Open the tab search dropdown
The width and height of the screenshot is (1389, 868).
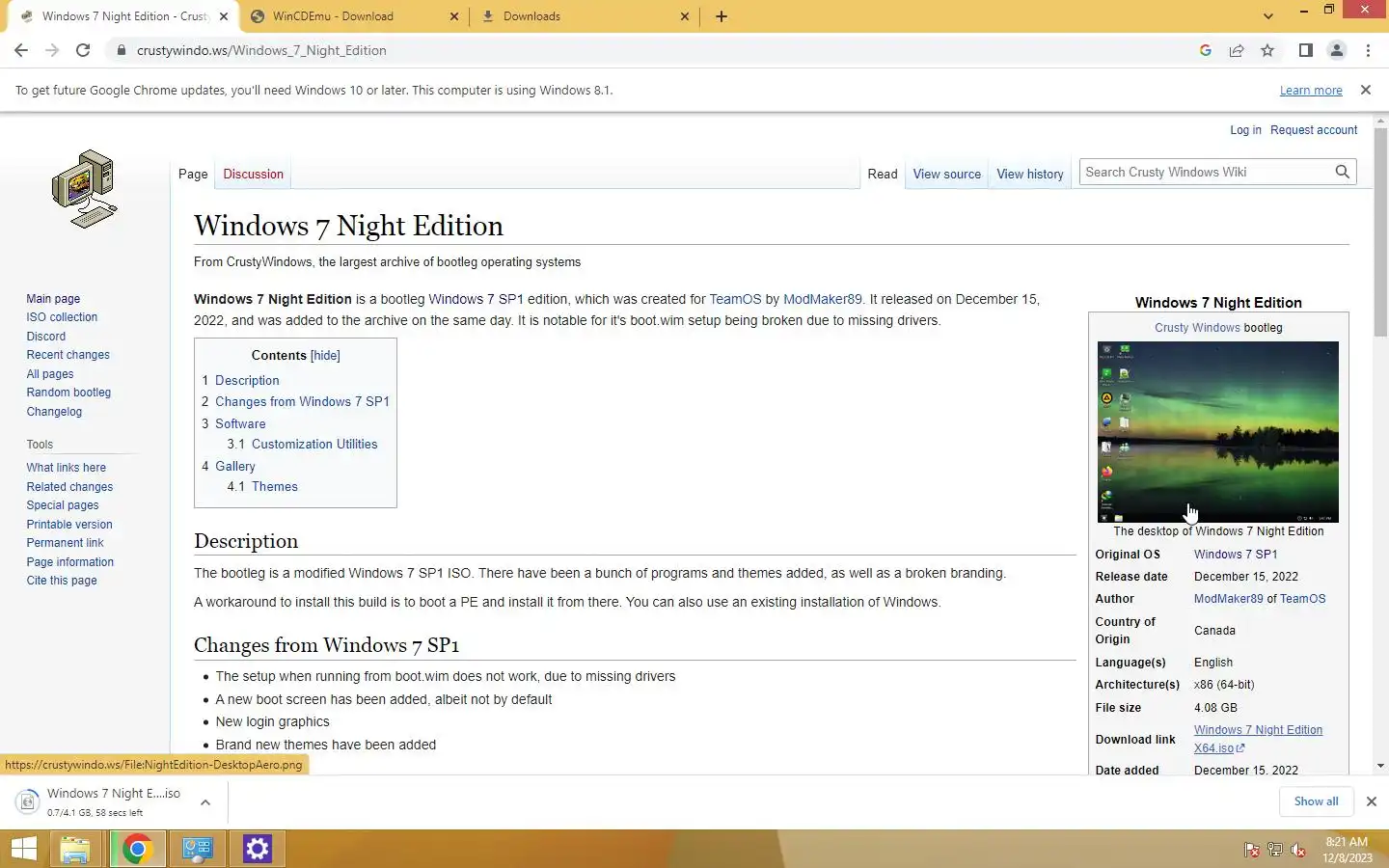pyautogui.click(x=1268, y=15)
